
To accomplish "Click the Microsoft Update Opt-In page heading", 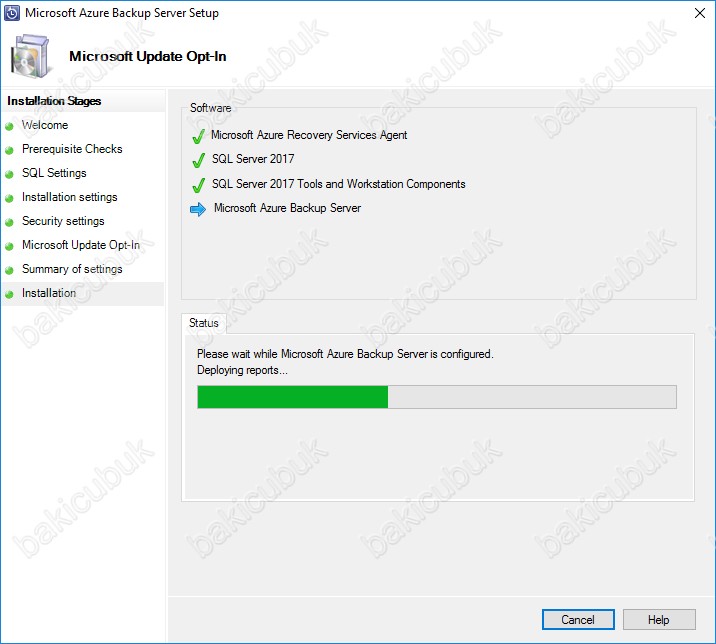I will pos(147,56).
